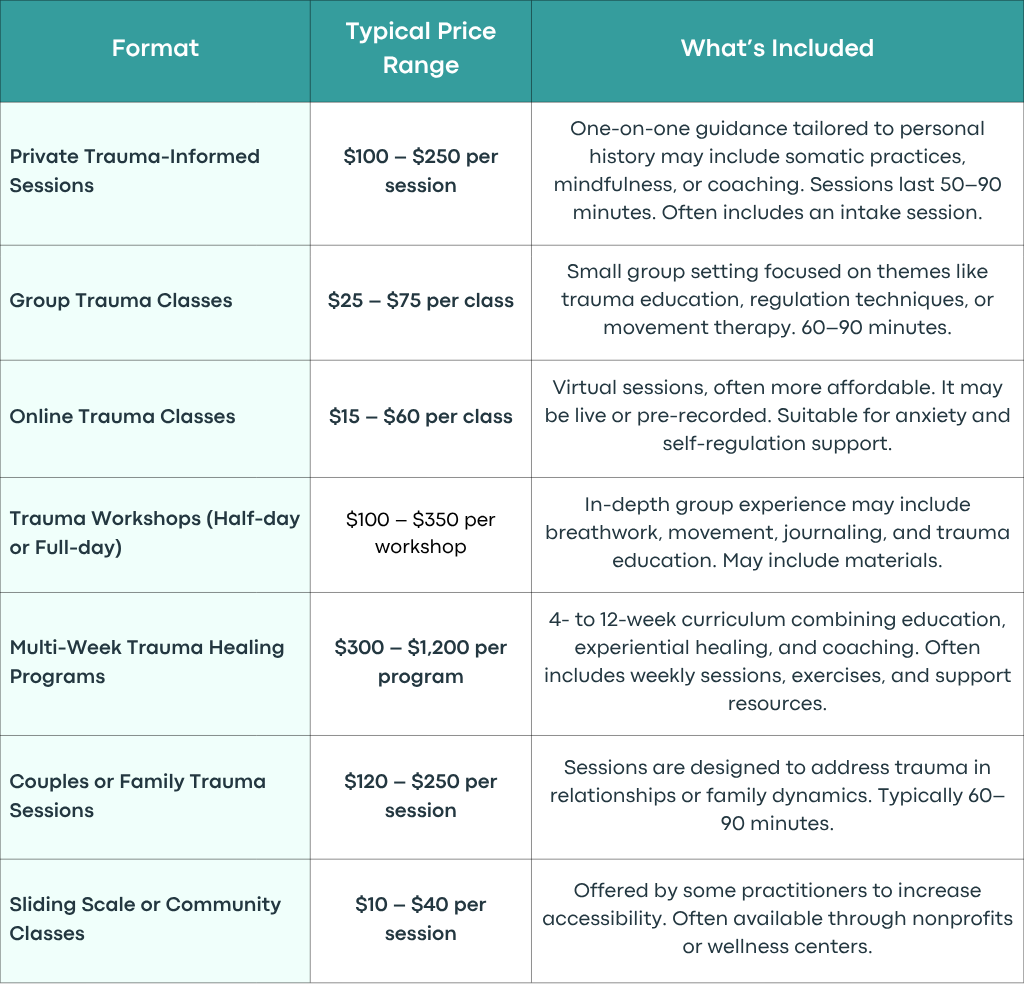Select the $300 – $1,200 per program price
1024x984 pixels.
pyautogui.click(x=421, y=661)
